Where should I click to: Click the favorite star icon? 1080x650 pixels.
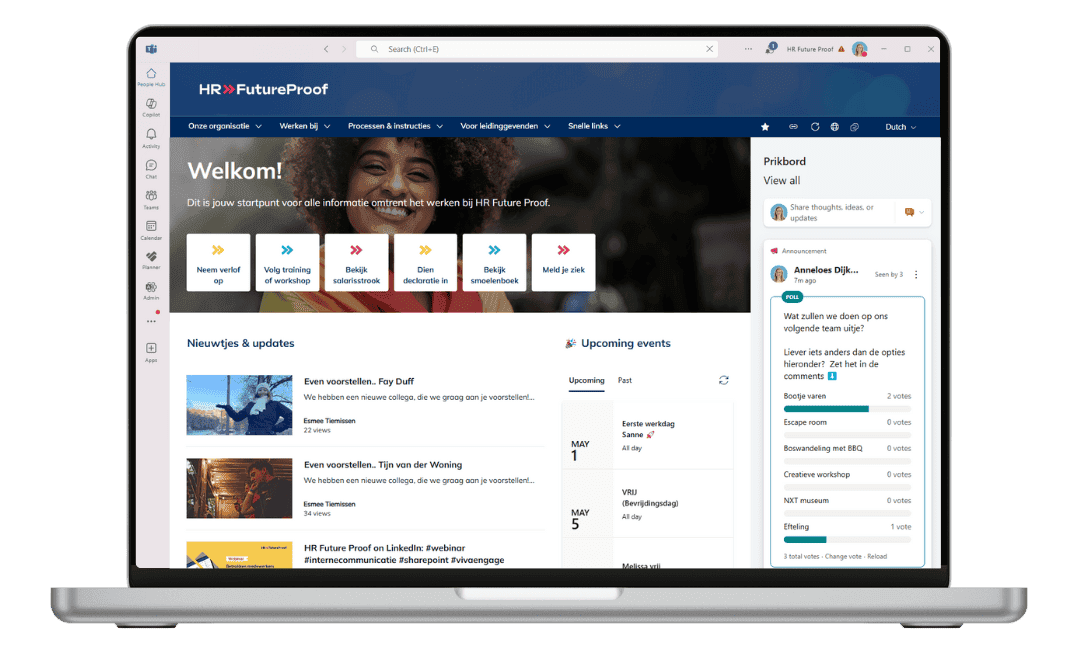pyautogui.click(x=765, y=127)
